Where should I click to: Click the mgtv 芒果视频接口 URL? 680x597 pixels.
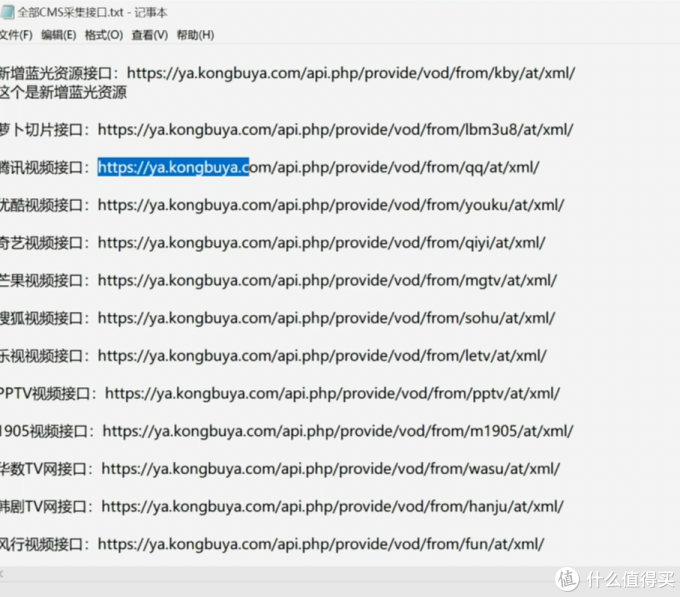coord(327,281)
